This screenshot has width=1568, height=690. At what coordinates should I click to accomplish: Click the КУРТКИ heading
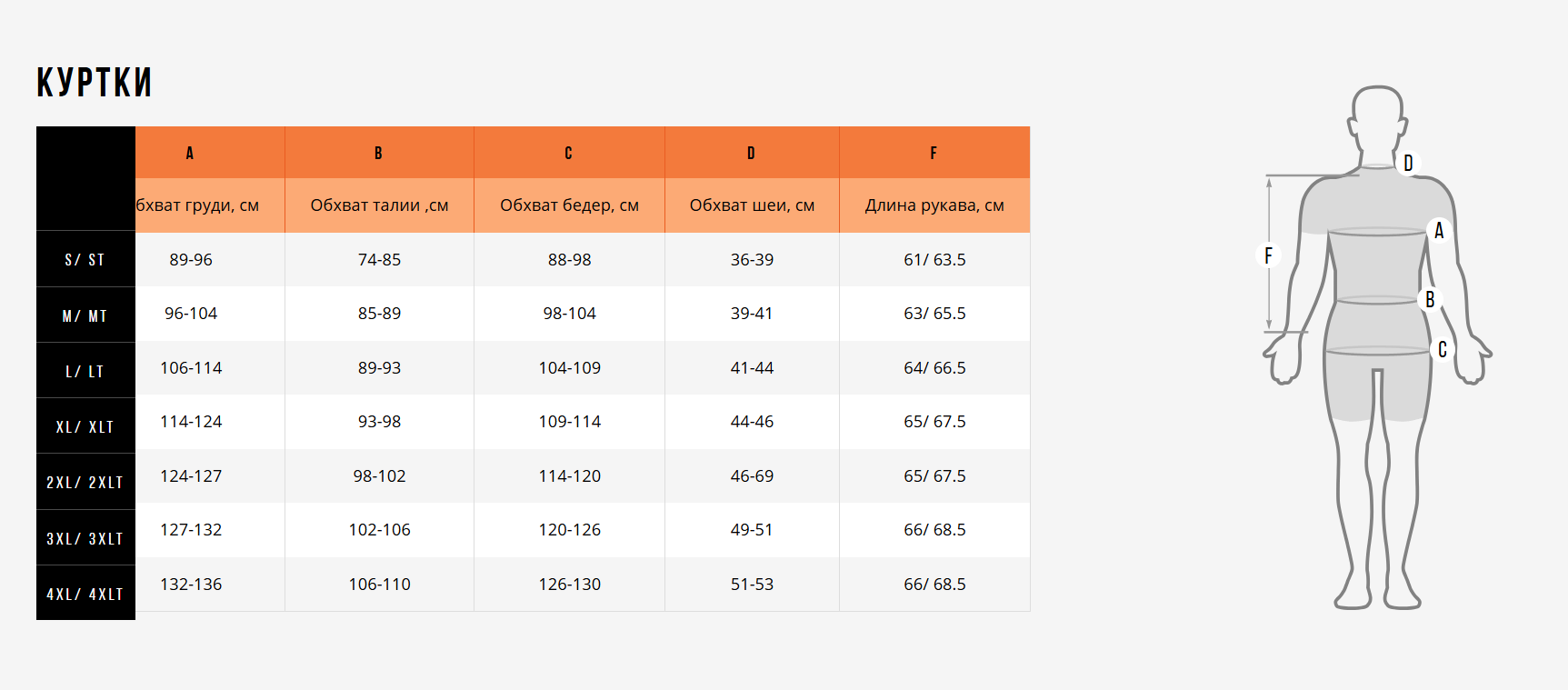click(x=95, y=83)
